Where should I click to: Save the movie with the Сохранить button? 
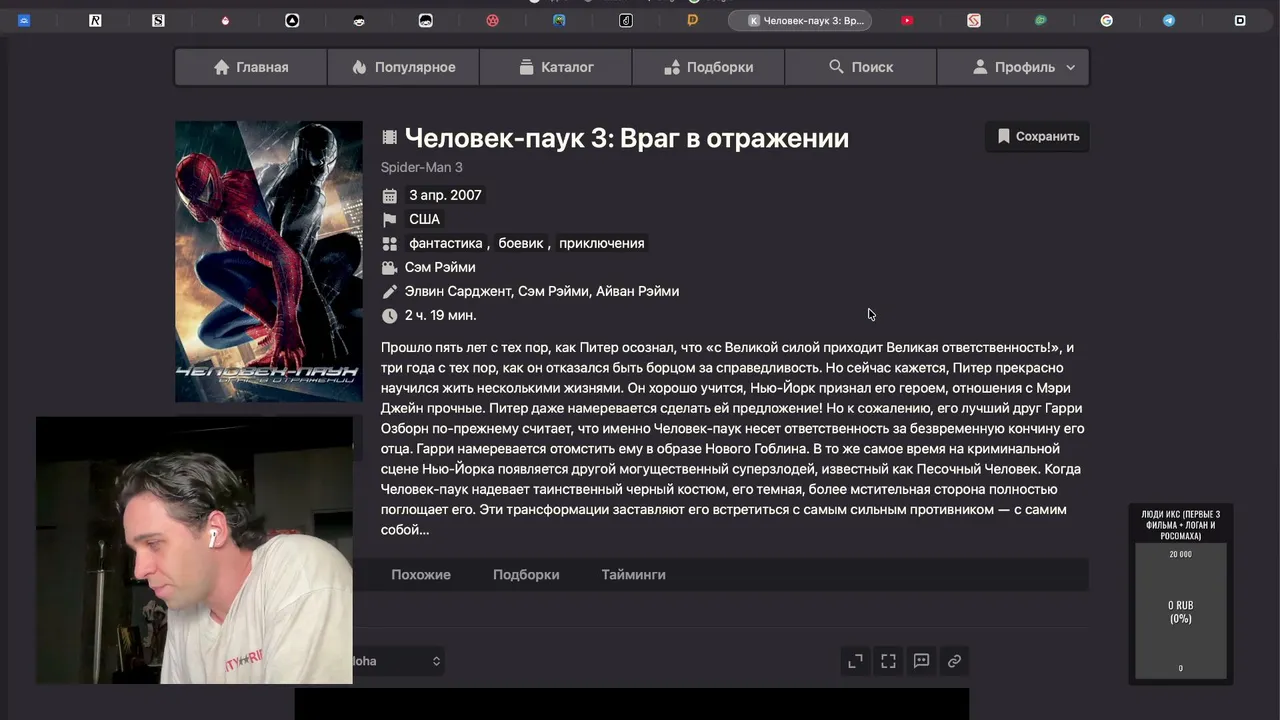(x=1037, y=136)
